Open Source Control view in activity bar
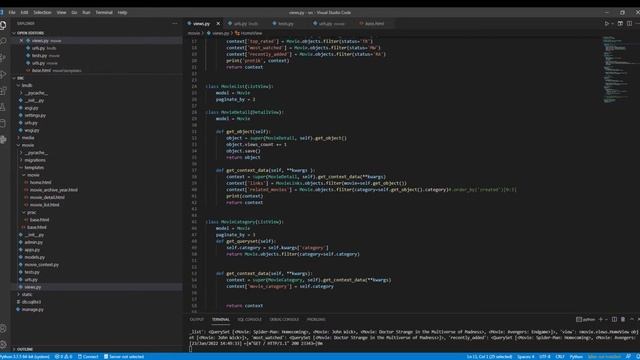 (x=3, y=58)
